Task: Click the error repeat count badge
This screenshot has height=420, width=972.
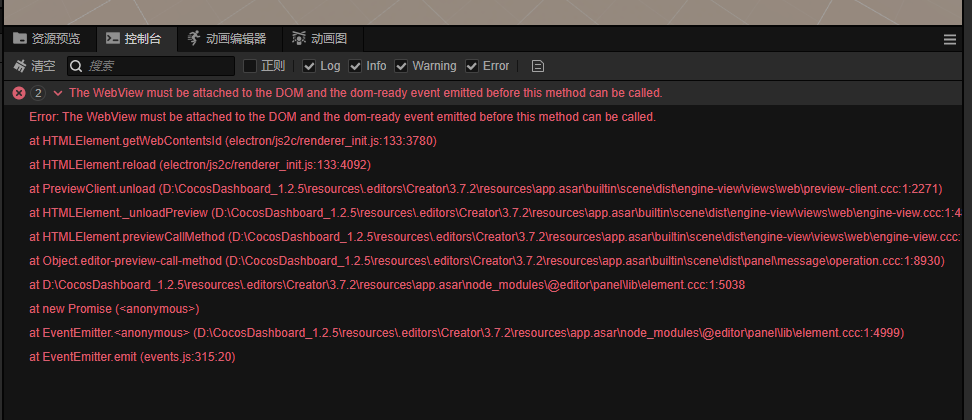Action: point(39,93)
